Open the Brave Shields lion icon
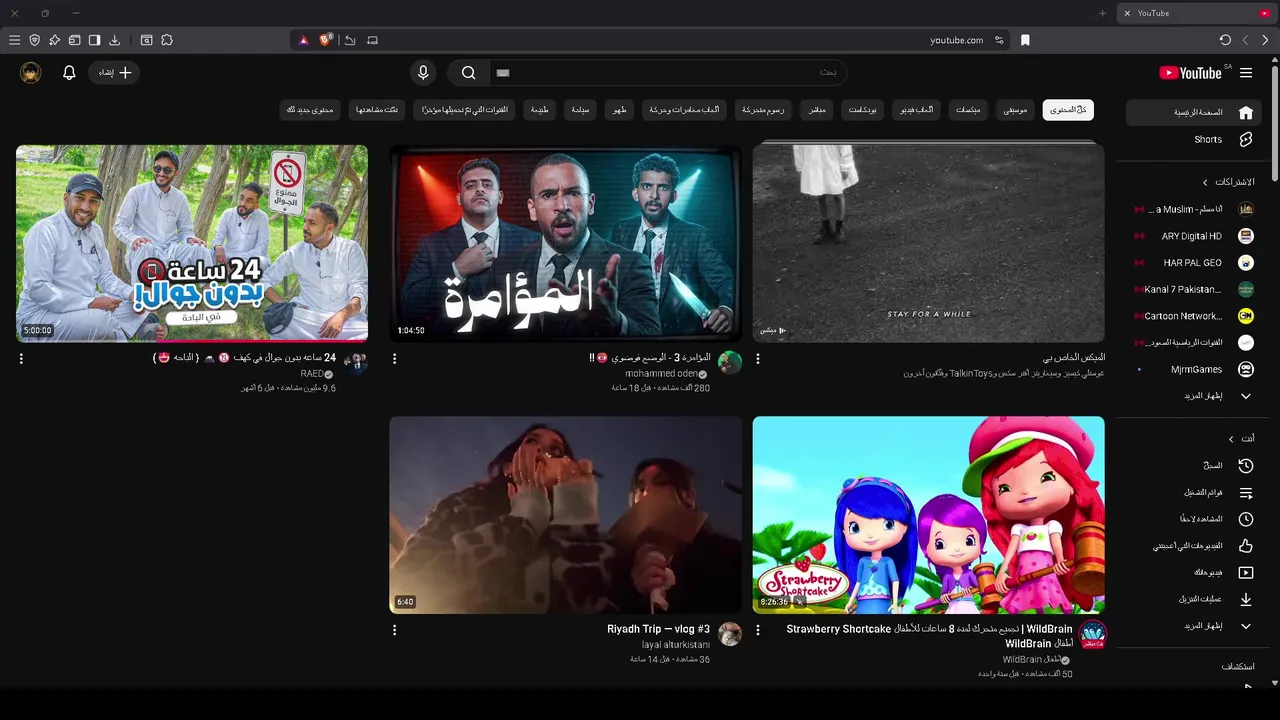Screen dimensions: 1280x720 point(326,40)
